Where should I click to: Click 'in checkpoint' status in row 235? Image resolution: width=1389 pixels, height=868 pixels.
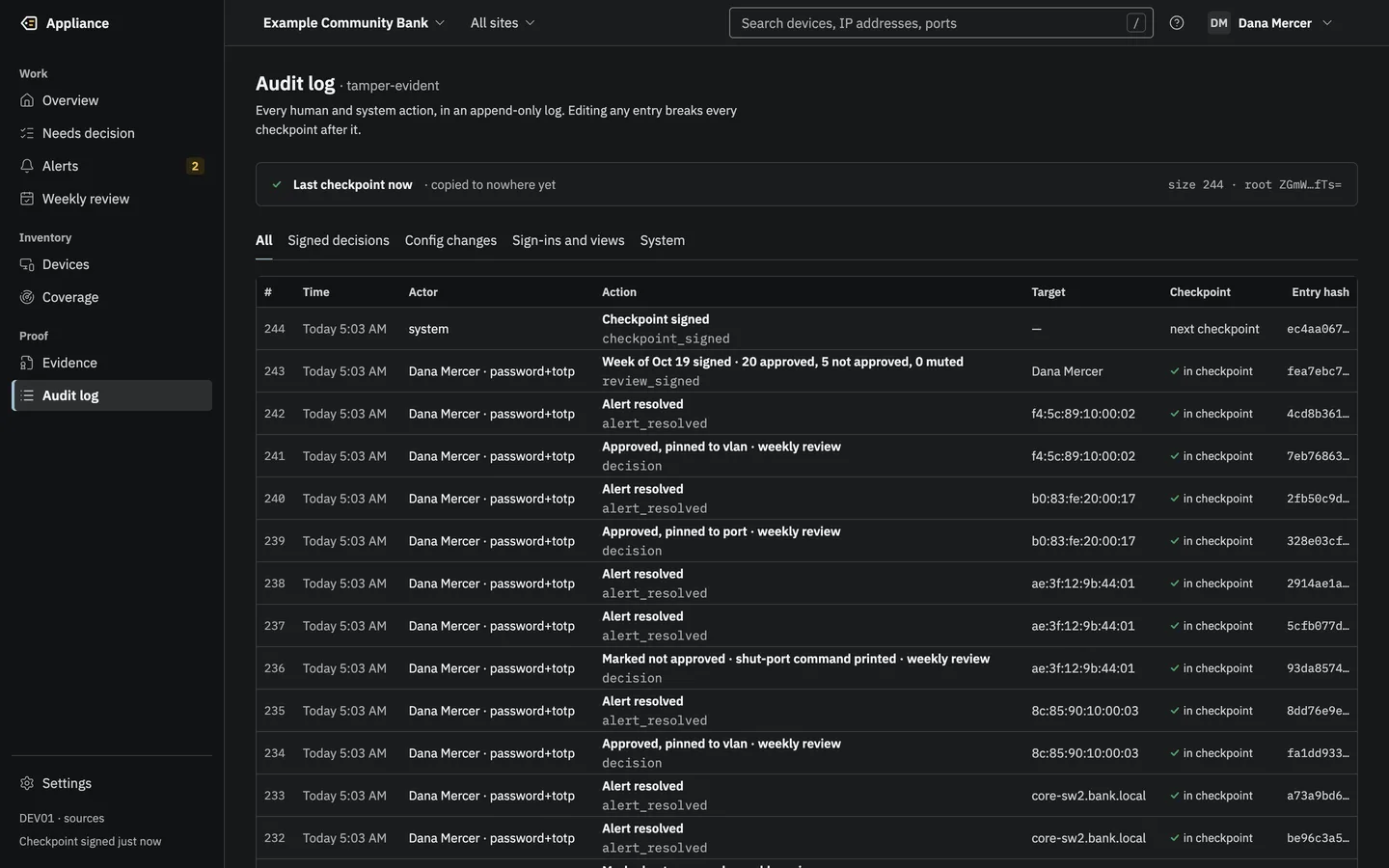coord(1212,711)
